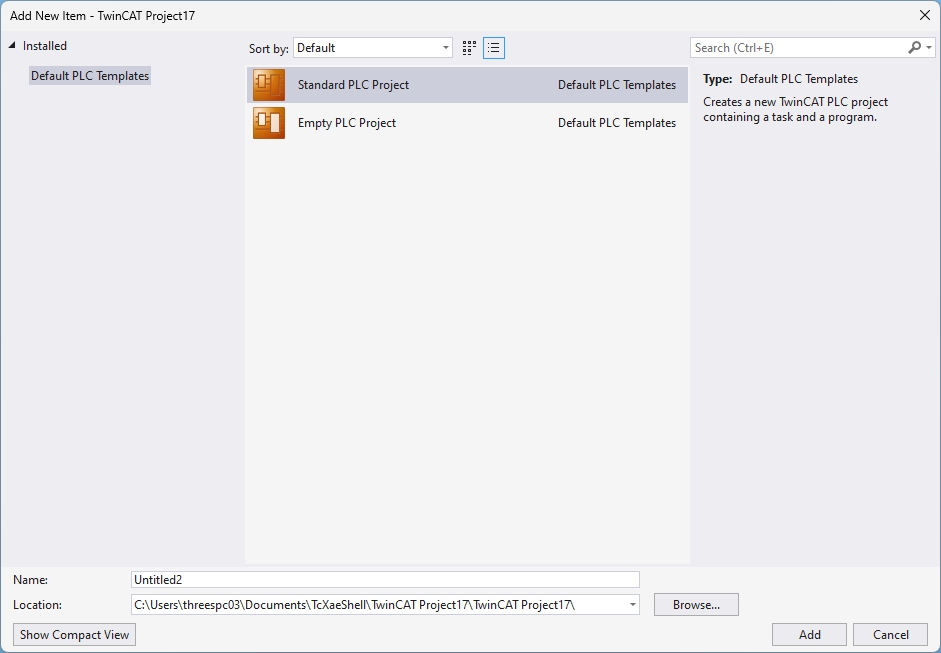Select the Empty PLC Project icon
Viewport: 941px width, 653px height.
pos(269,122)
